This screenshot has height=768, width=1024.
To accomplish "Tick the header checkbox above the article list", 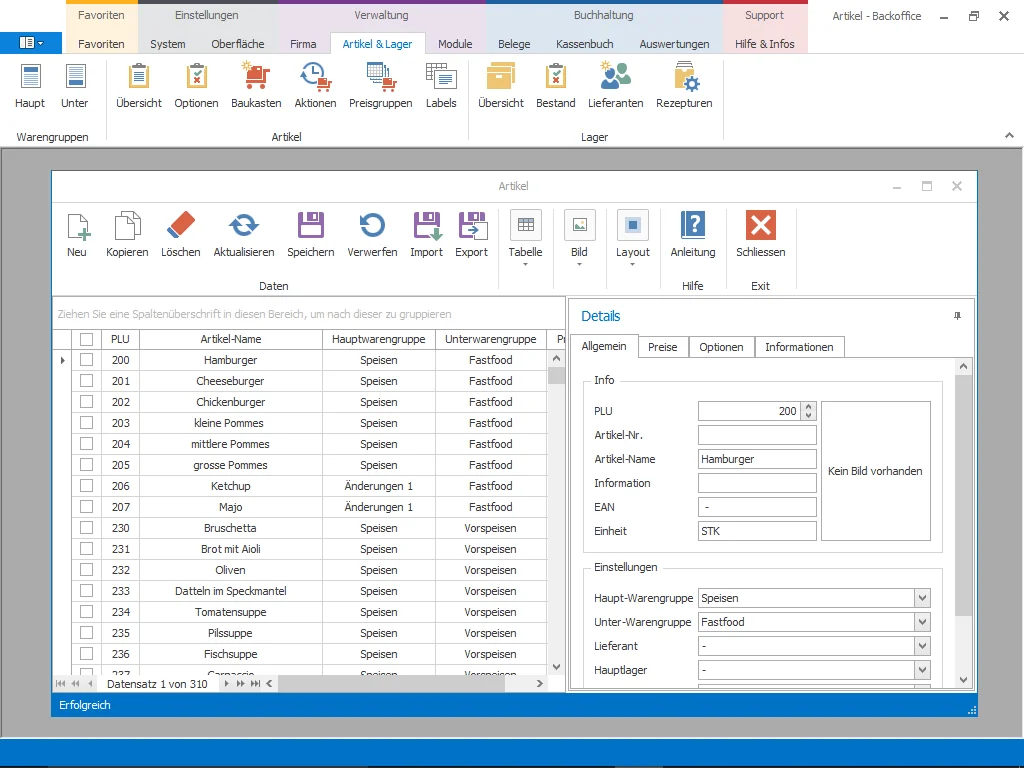I will pos(86,338).
